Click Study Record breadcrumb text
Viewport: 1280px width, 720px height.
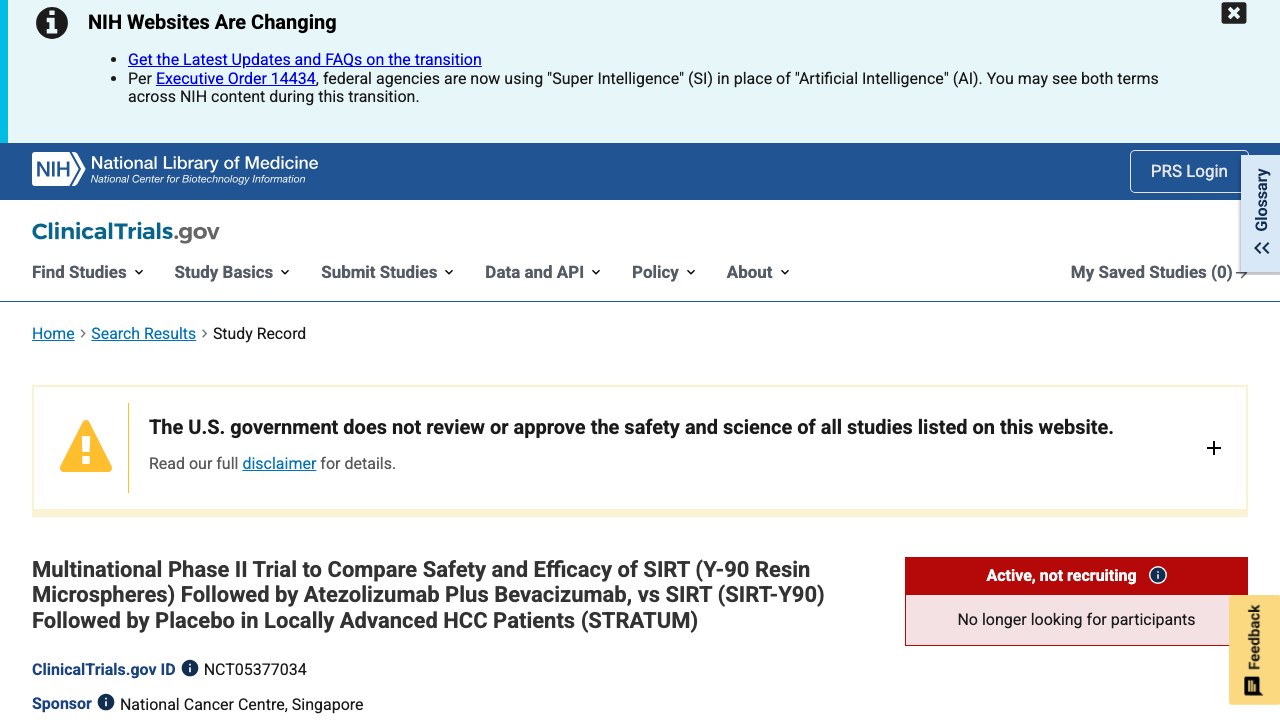[x=259, y=333]
